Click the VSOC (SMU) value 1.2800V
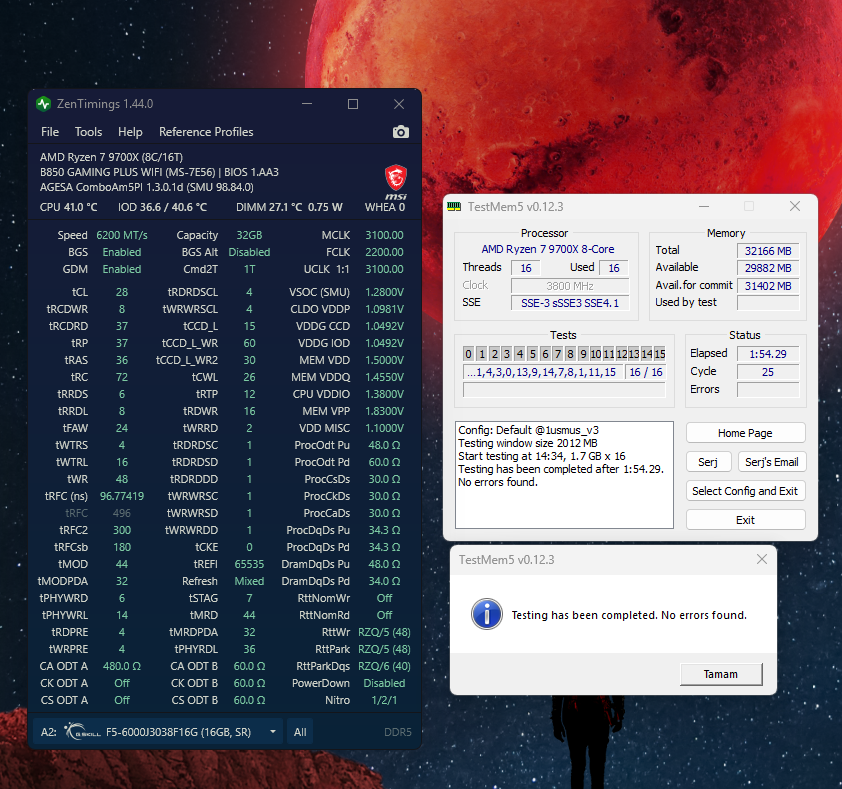 (384, 292)
